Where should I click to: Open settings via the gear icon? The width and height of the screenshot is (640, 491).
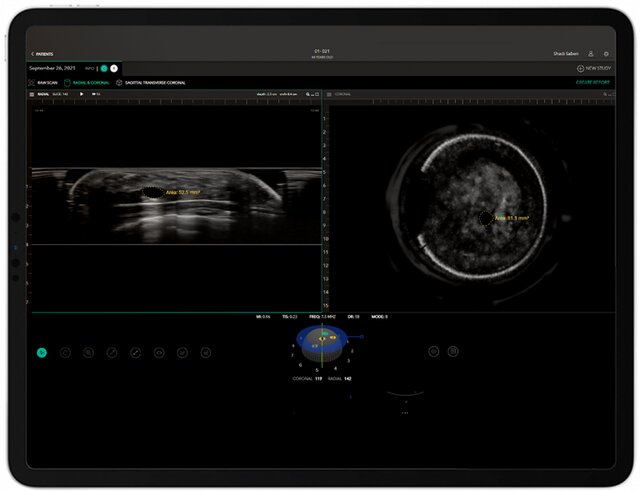(606, 53)
